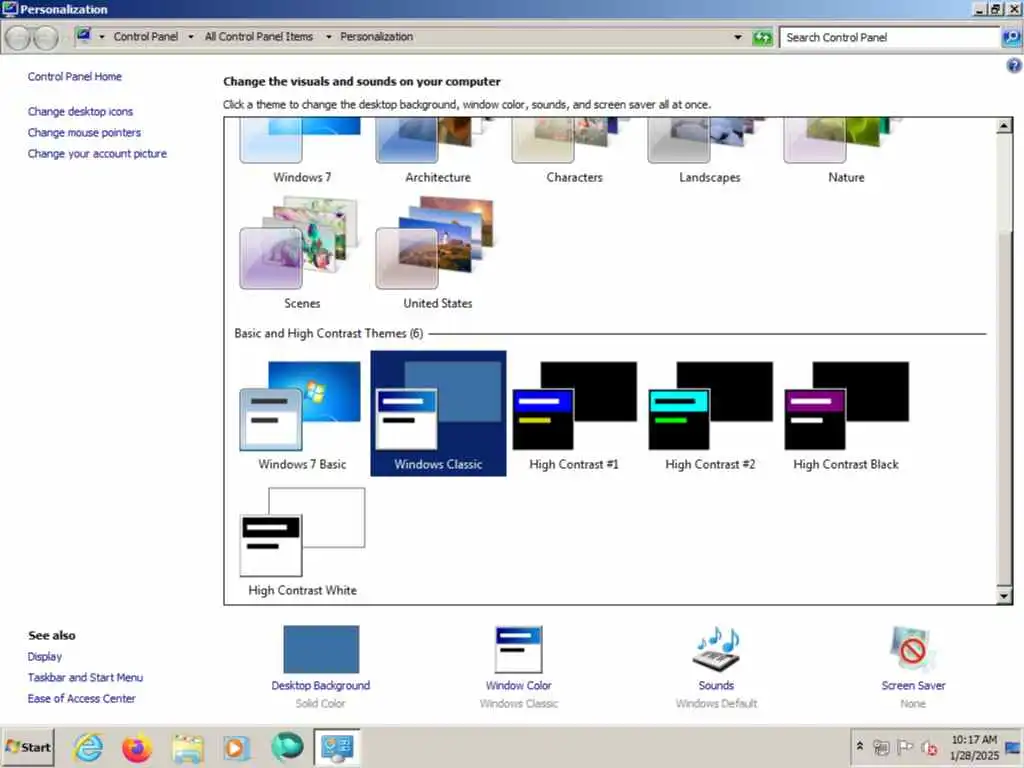Open Windows Media Player from the taskbar
The image size is (1024, 768).
pyautogui.click(x=236, y=748)
